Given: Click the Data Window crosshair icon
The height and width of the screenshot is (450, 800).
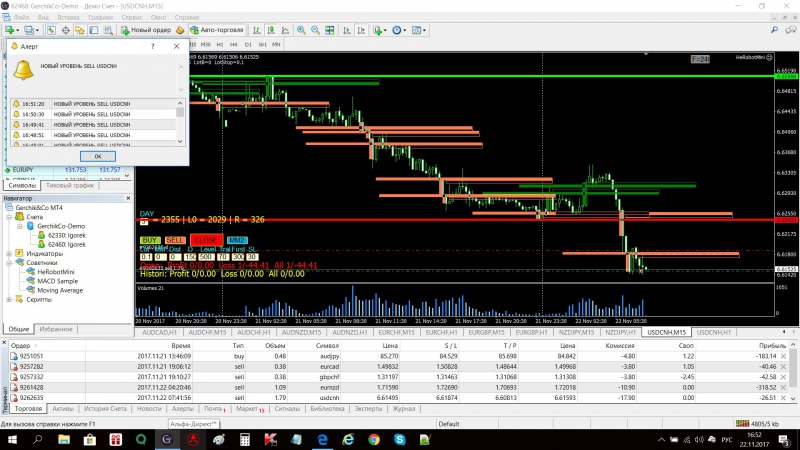Looking at the screenshot, I should (66, 31).
